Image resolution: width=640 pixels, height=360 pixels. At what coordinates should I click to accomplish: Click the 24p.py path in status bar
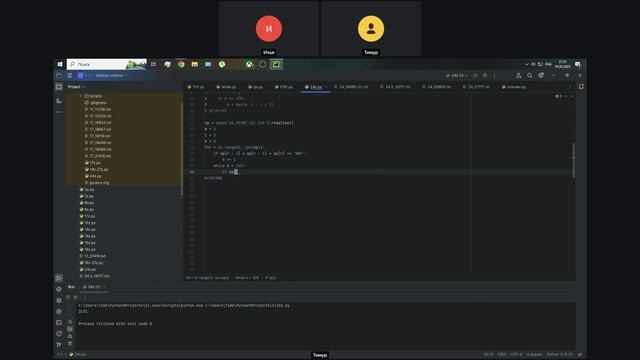click(78, 355)
